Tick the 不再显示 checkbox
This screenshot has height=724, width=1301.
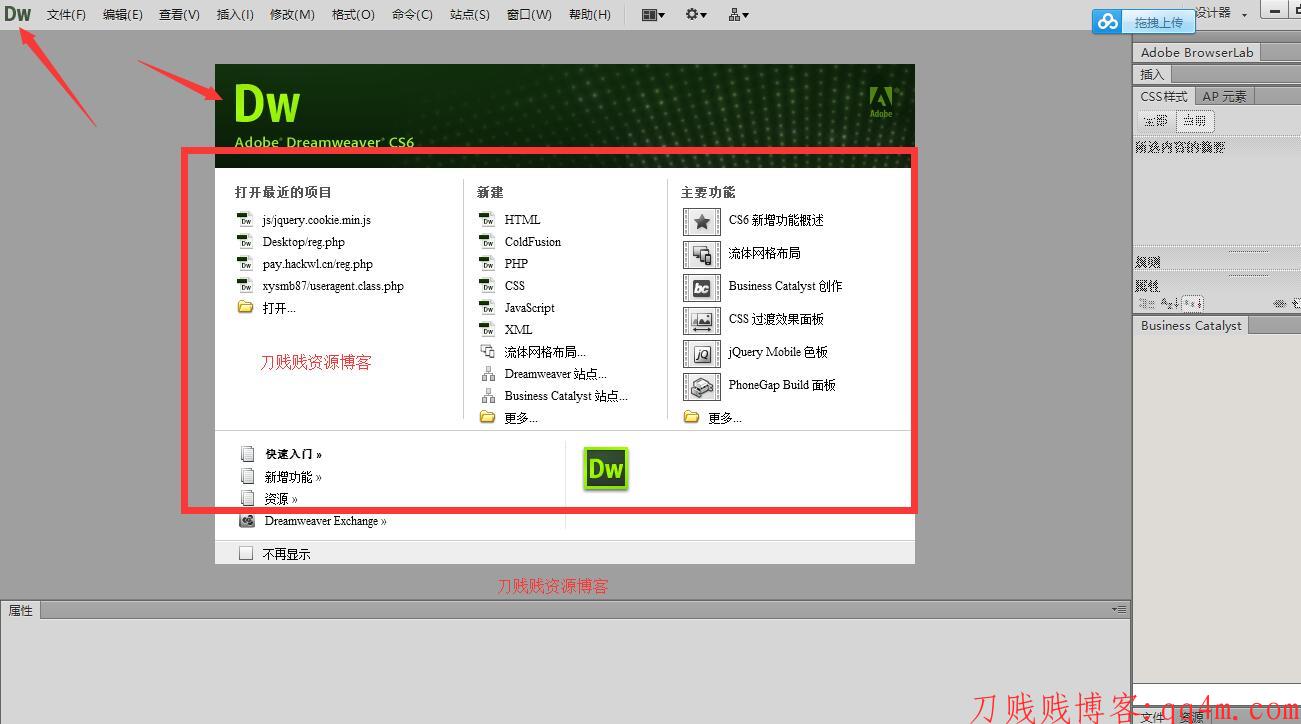tap(246, 553)
